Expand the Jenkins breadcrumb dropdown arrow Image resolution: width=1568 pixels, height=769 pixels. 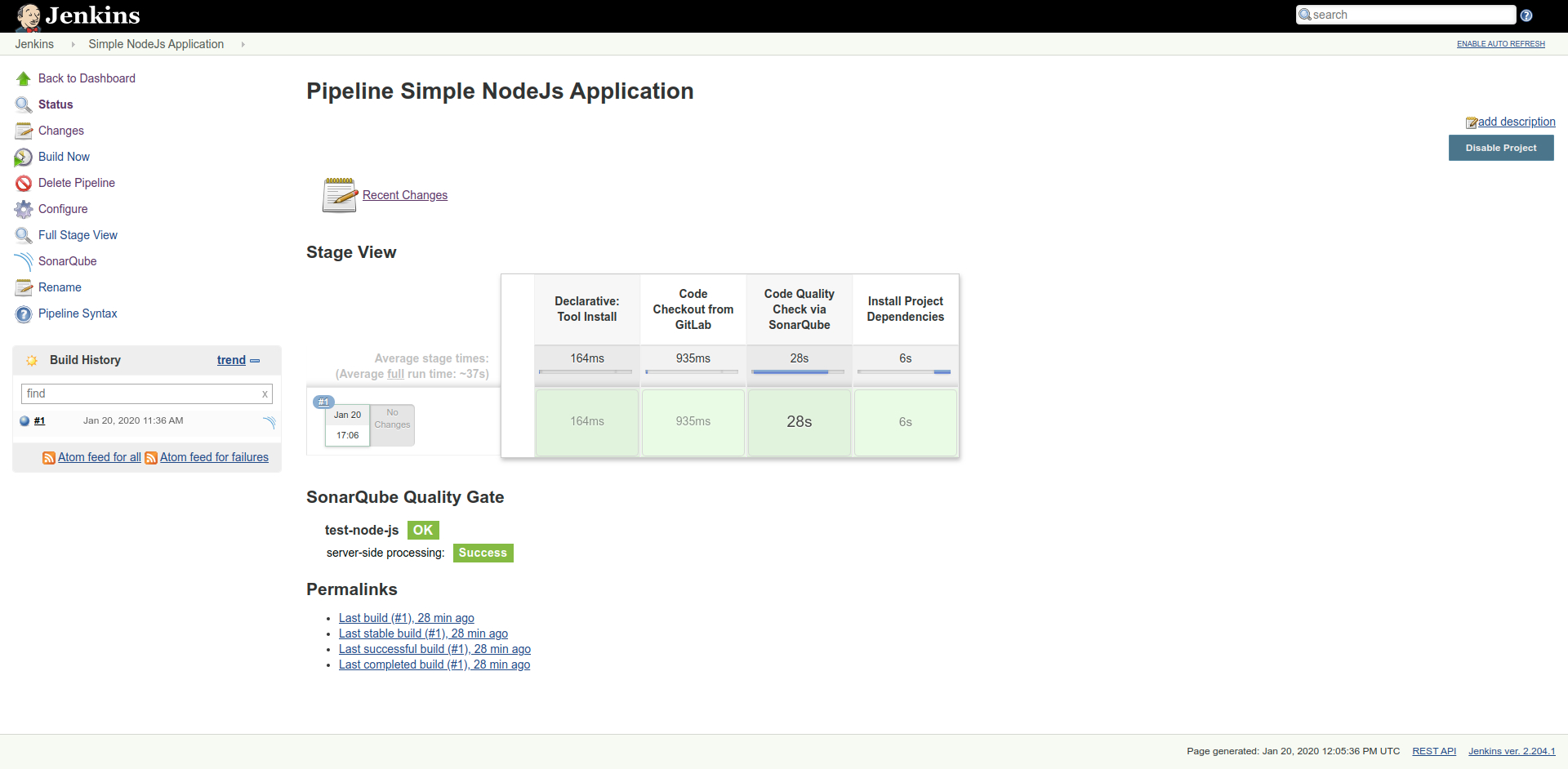click(73, 45)
